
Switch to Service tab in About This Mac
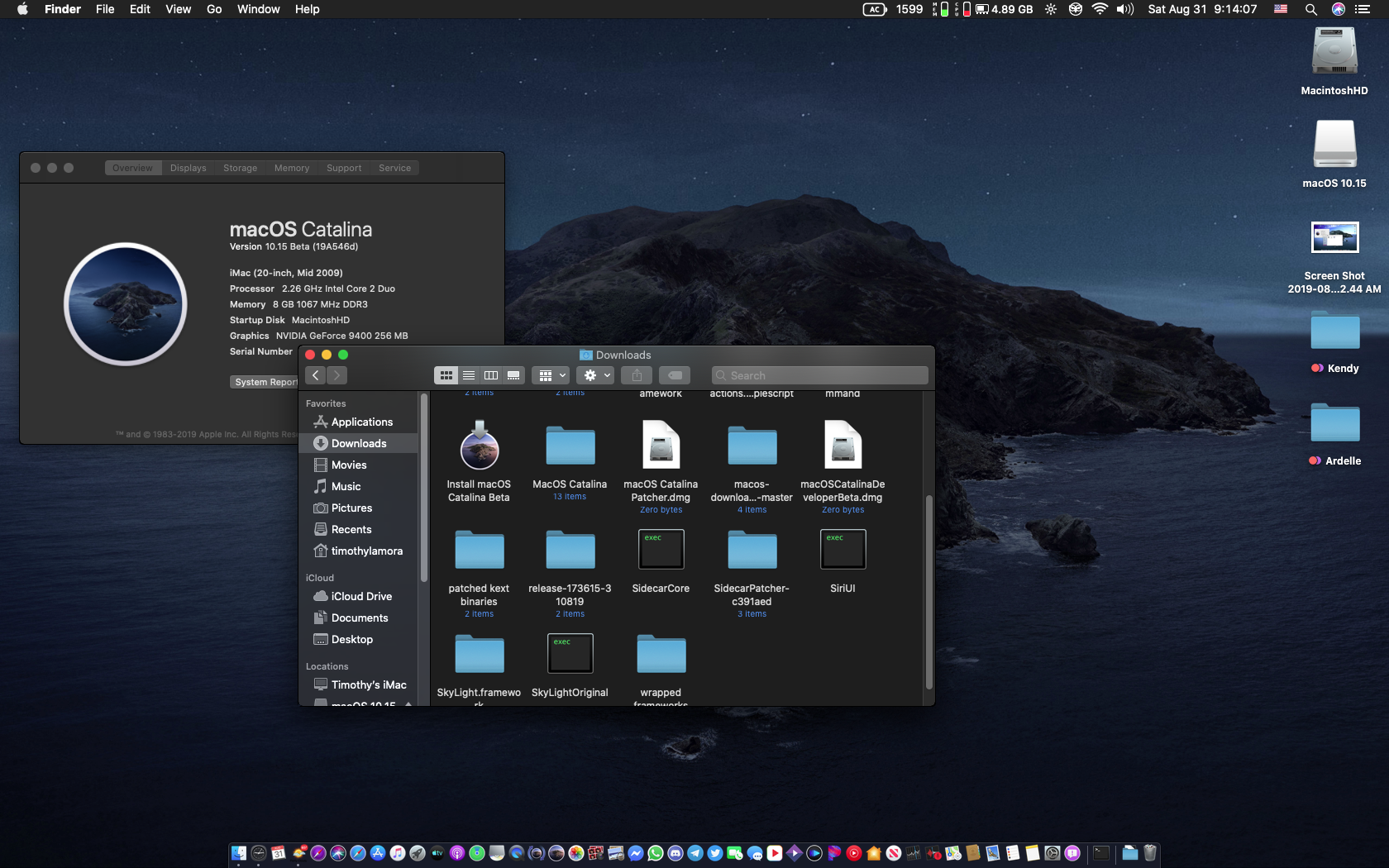(394, 168)
